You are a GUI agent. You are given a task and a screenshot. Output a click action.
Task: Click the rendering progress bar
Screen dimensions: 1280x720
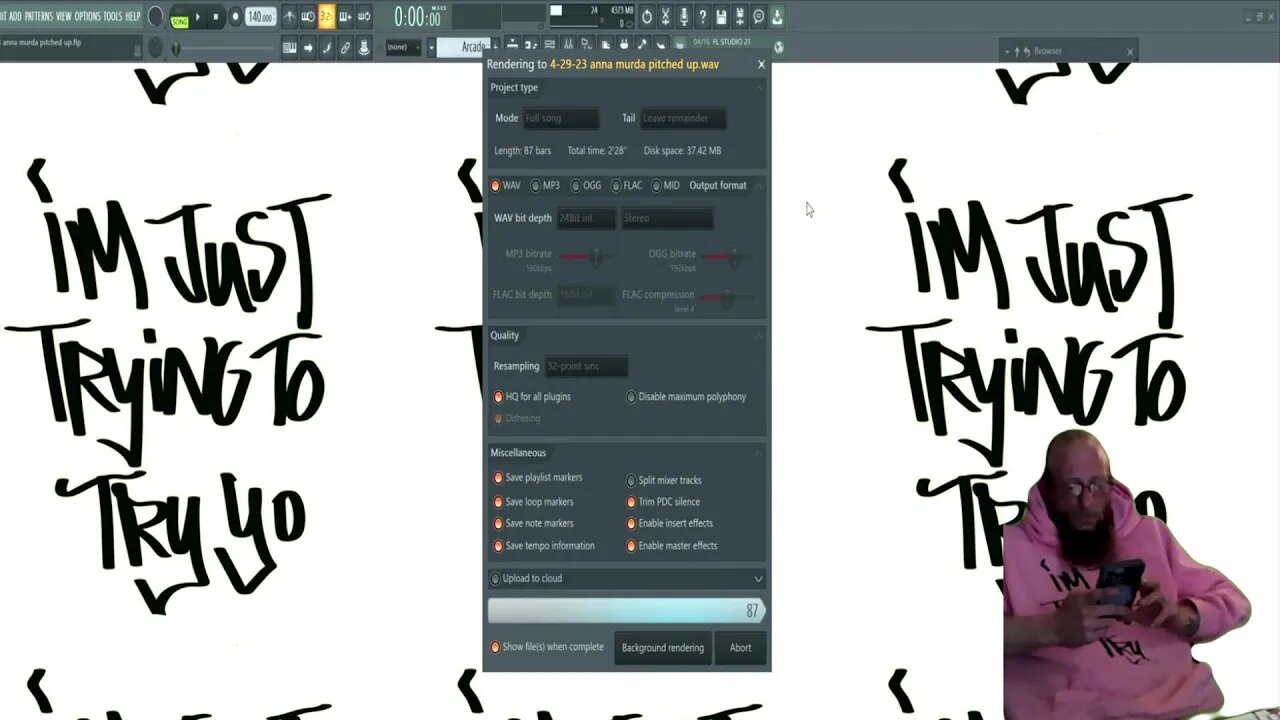(626, 610)
